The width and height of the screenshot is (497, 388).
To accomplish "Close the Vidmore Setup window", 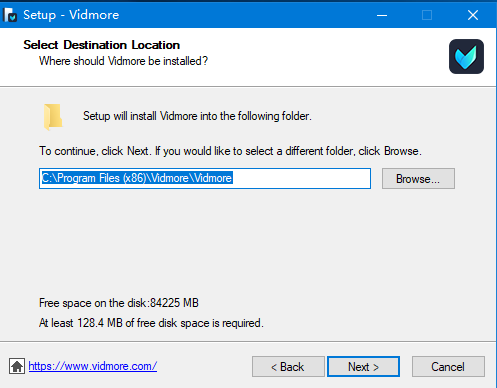I will [473, 15].
